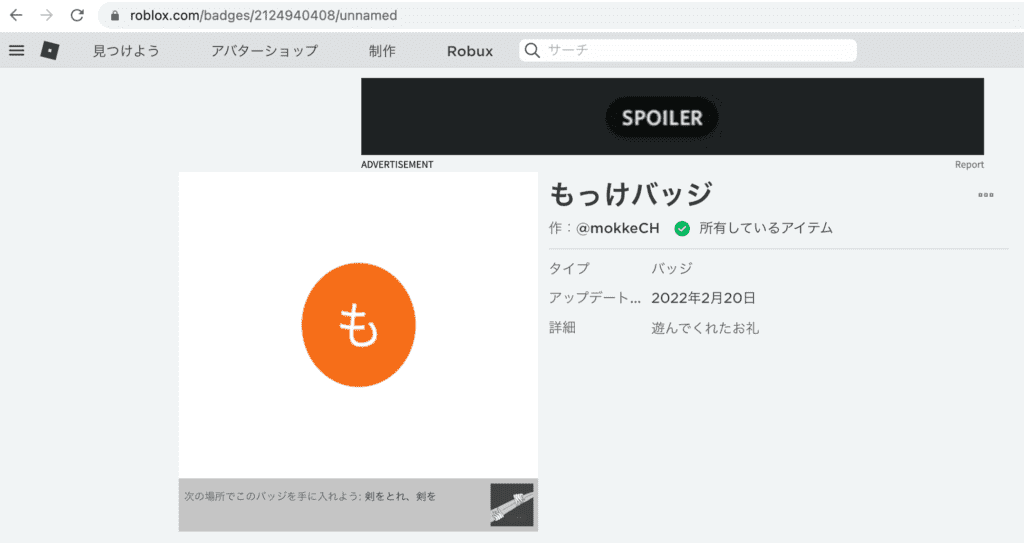Reload the Roblox badge page
The width and height of the screenshot is (1024, 543).
coord(77,16)
